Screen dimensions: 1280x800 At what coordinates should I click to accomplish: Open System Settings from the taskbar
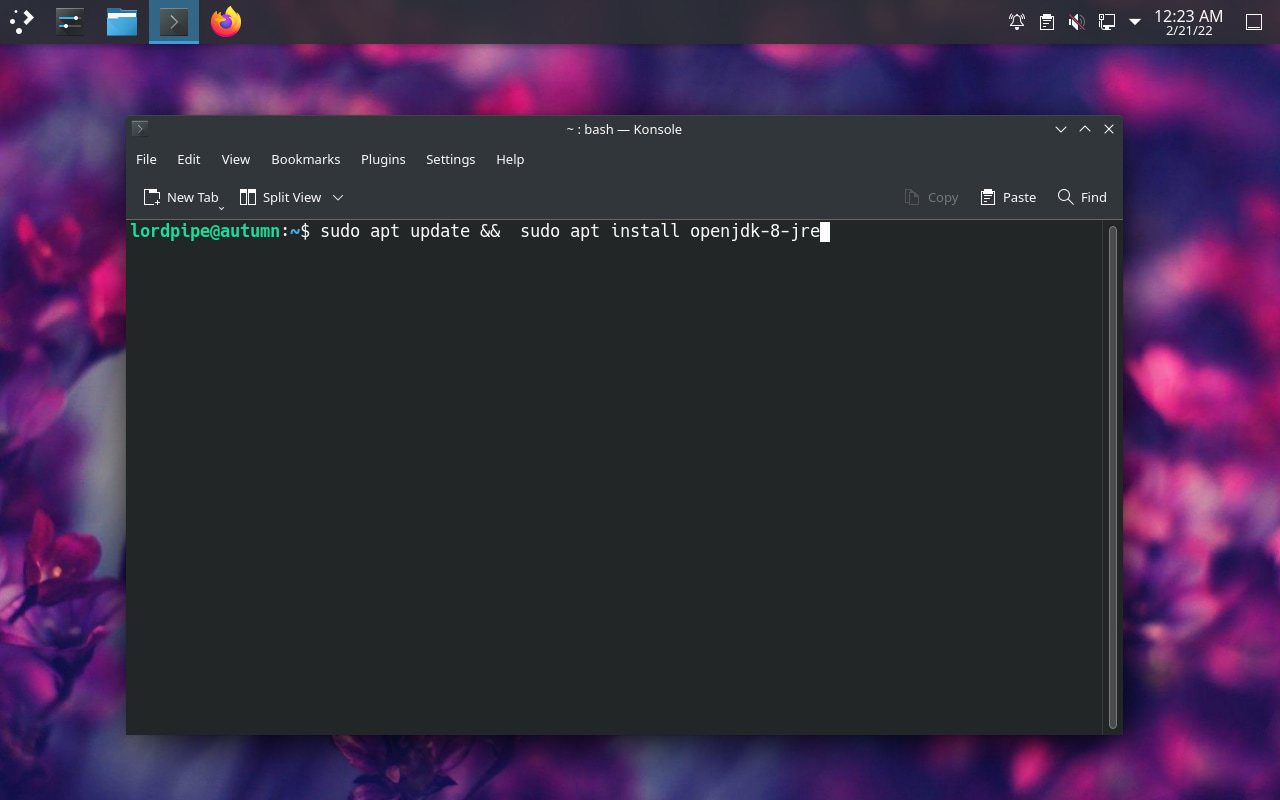(x=69, y=21)
